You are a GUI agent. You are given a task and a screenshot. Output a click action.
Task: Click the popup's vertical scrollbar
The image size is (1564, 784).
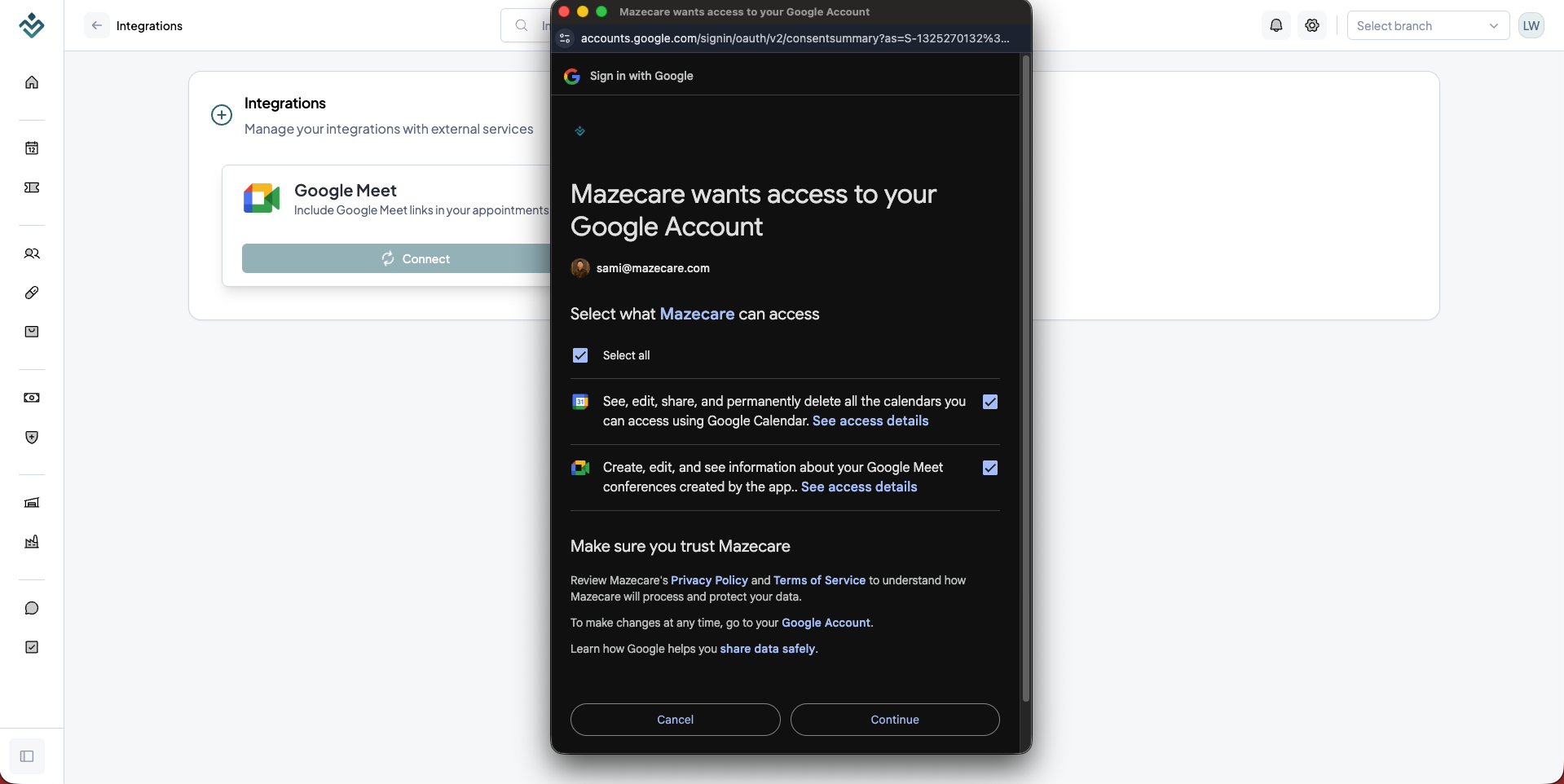tap(1026, 379)
